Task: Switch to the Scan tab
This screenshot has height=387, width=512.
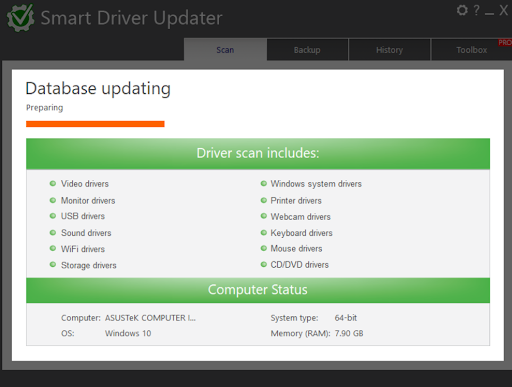Action: [x=225, y=50]
